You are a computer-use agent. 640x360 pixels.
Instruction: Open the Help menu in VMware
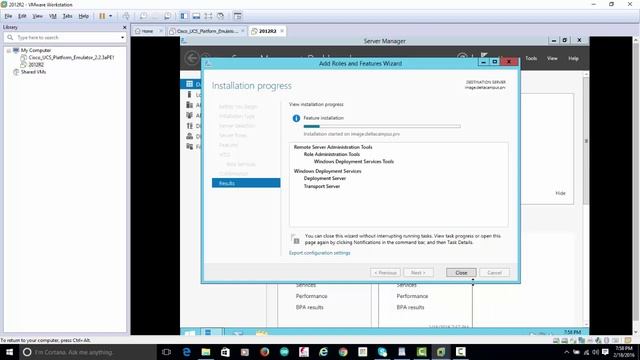click(84, 16)
